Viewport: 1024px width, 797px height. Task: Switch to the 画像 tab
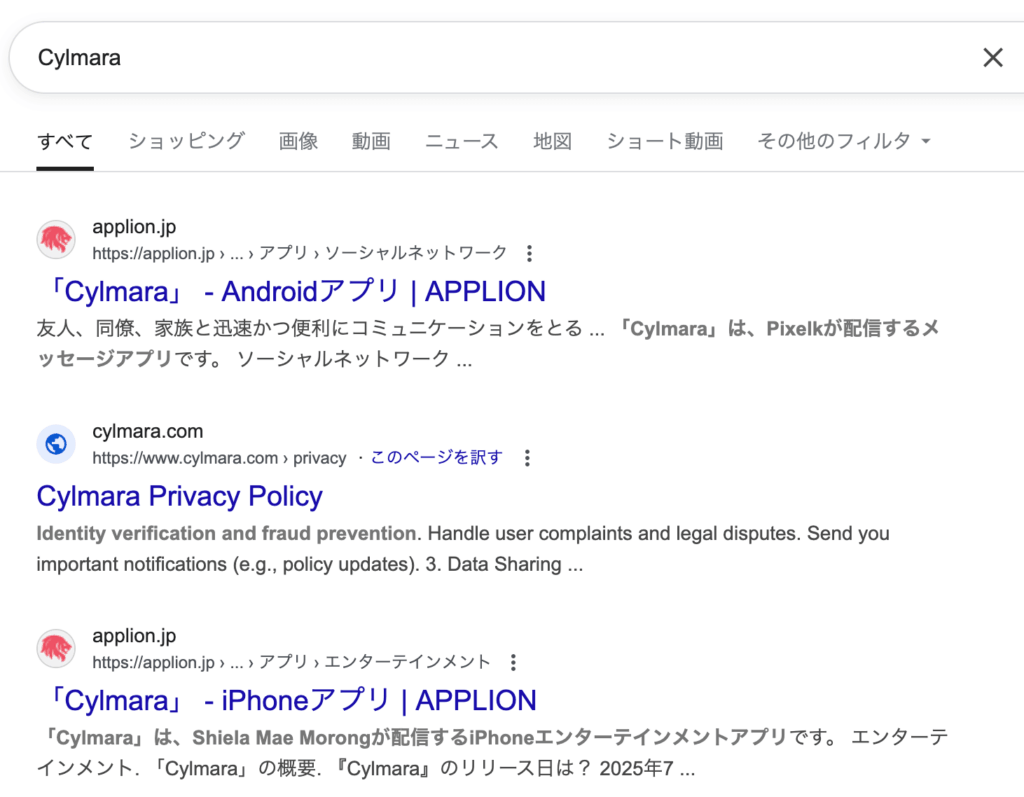pos(298,141)
